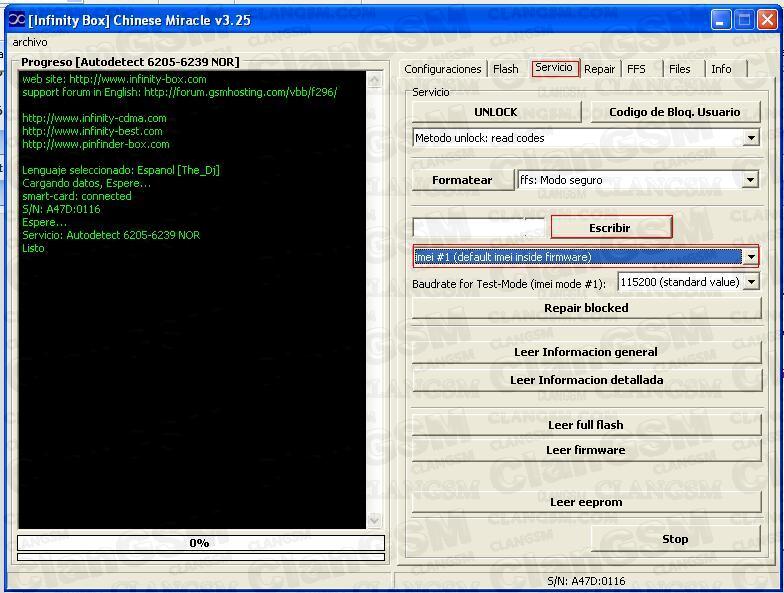Screen dimensions: 784x593
Task: Open the Metodo unlock dropdown
Action: pos(750,138)
